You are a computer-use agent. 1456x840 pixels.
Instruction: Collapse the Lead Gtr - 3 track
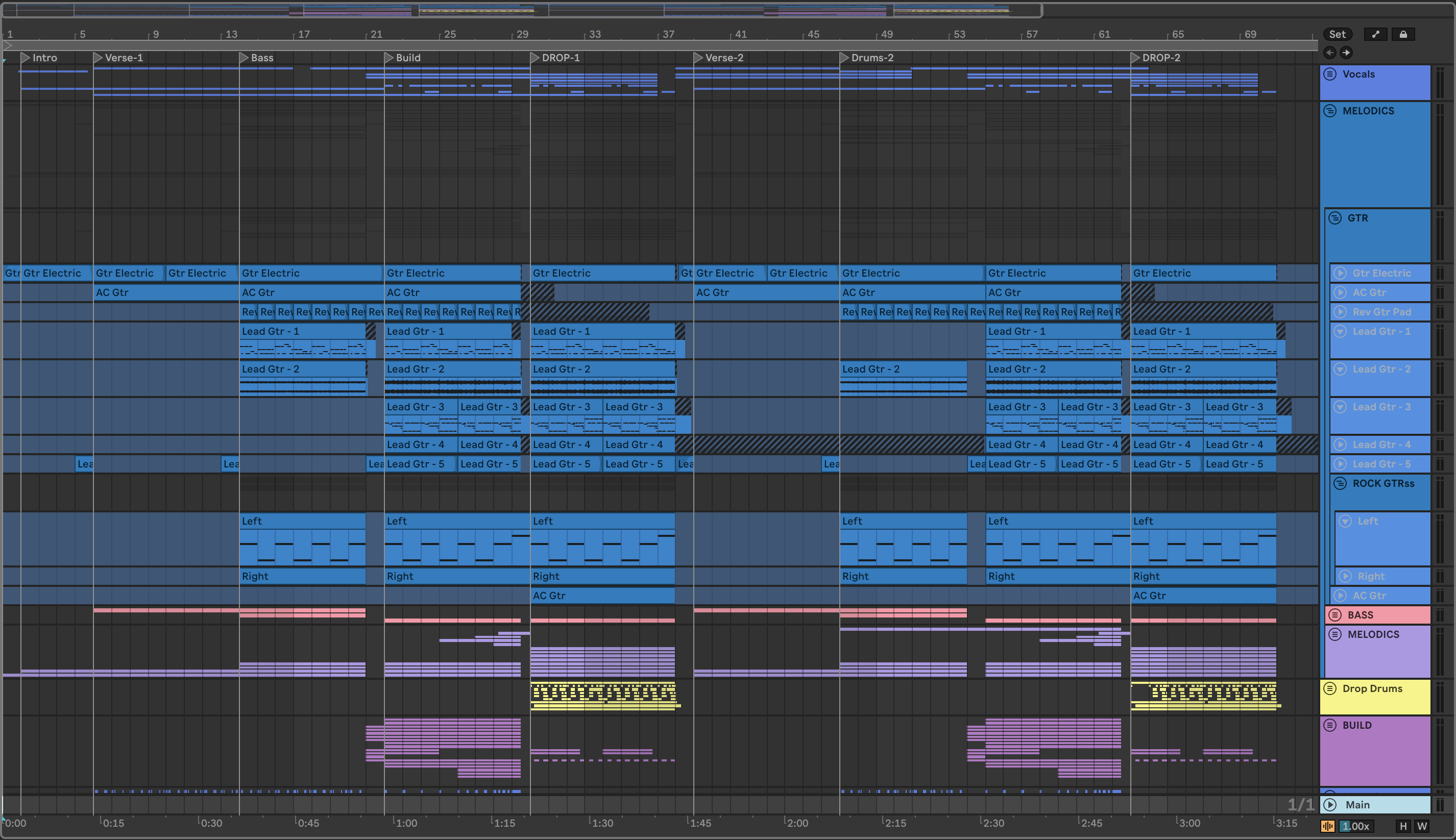coord(1341,407)
